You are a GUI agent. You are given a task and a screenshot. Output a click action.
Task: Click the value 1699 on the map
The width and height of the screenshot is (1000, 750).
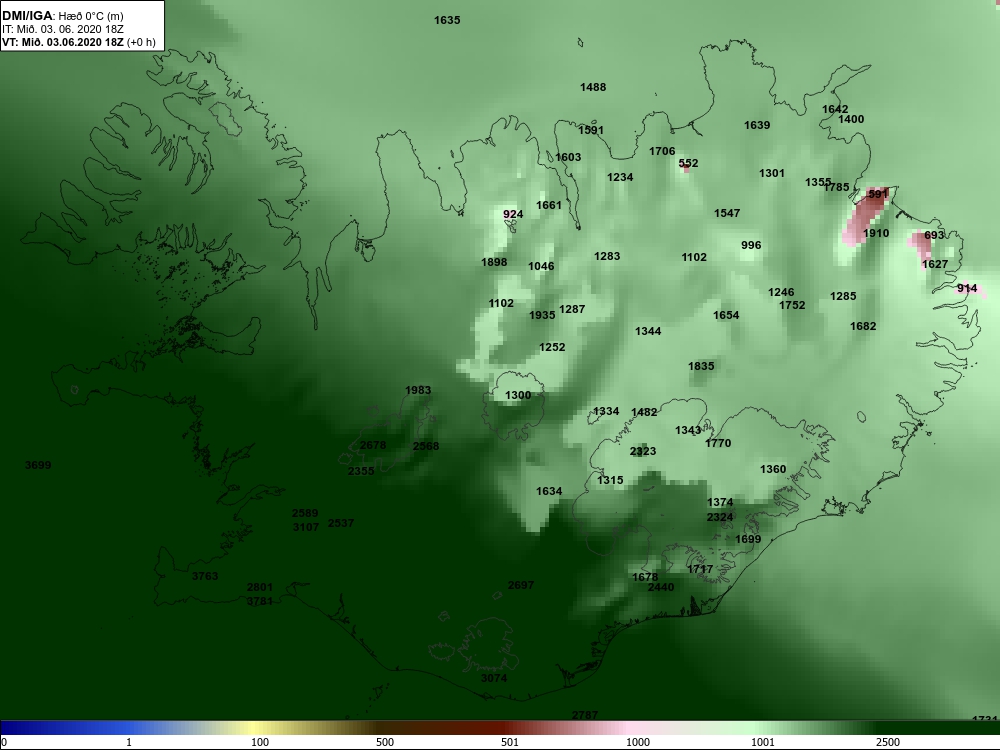pyautogui.click(x=748, y=540)
